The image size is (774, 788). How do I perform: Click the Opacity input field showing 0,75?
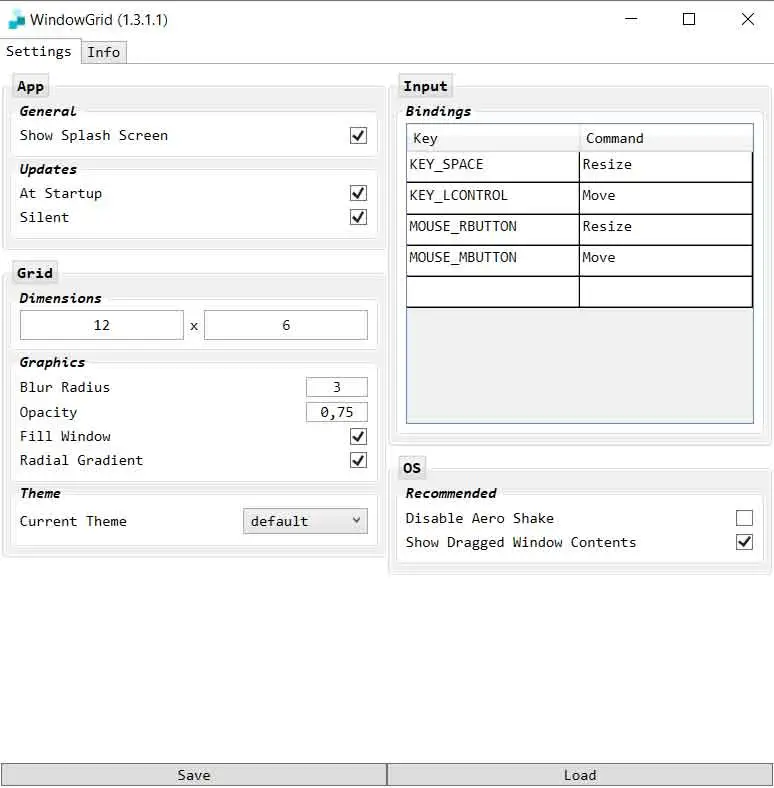coord(337,412)
